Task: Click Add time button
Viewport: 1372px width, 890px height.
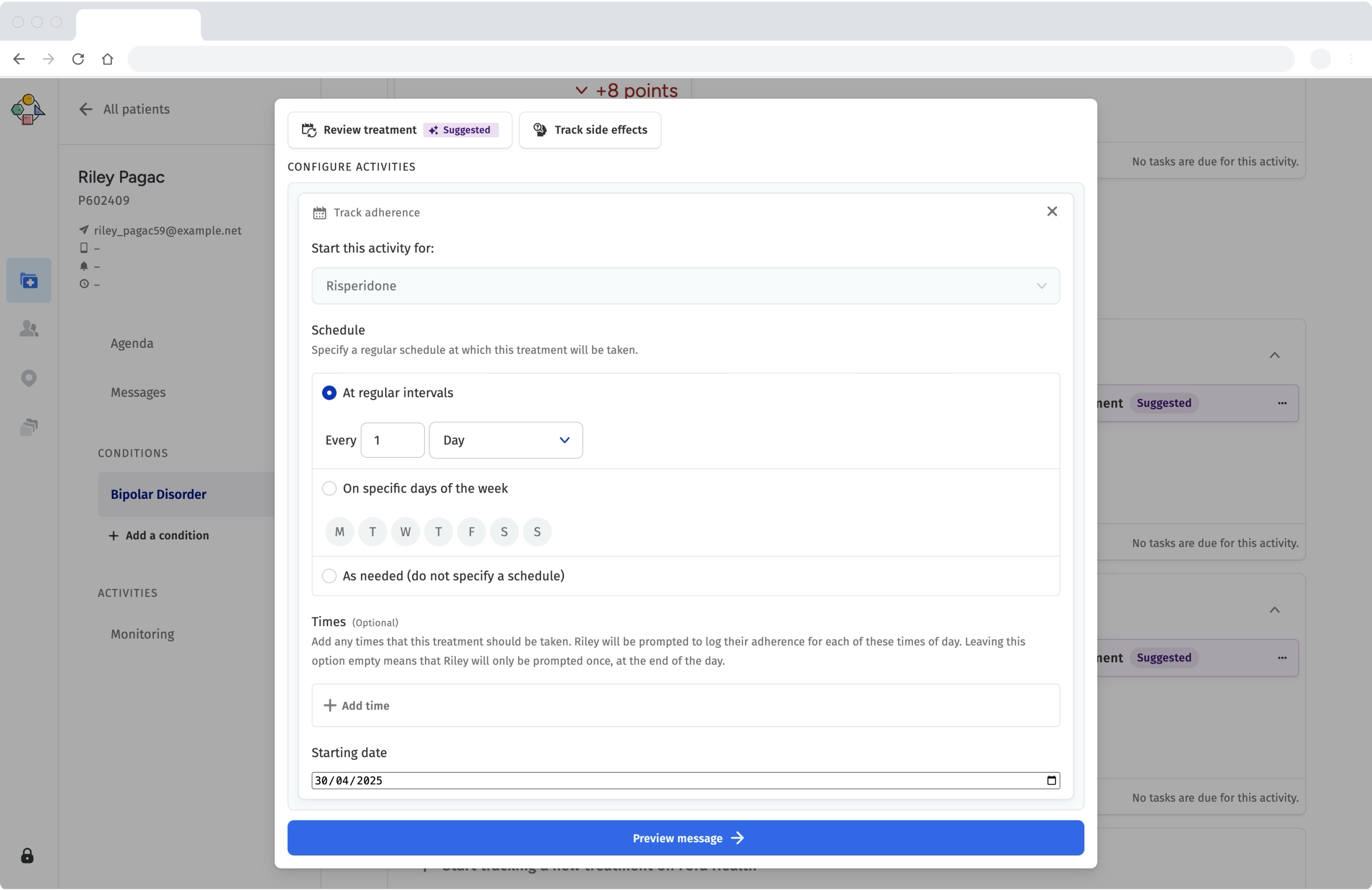Action: pyautogui.click(x=357, y=706)
